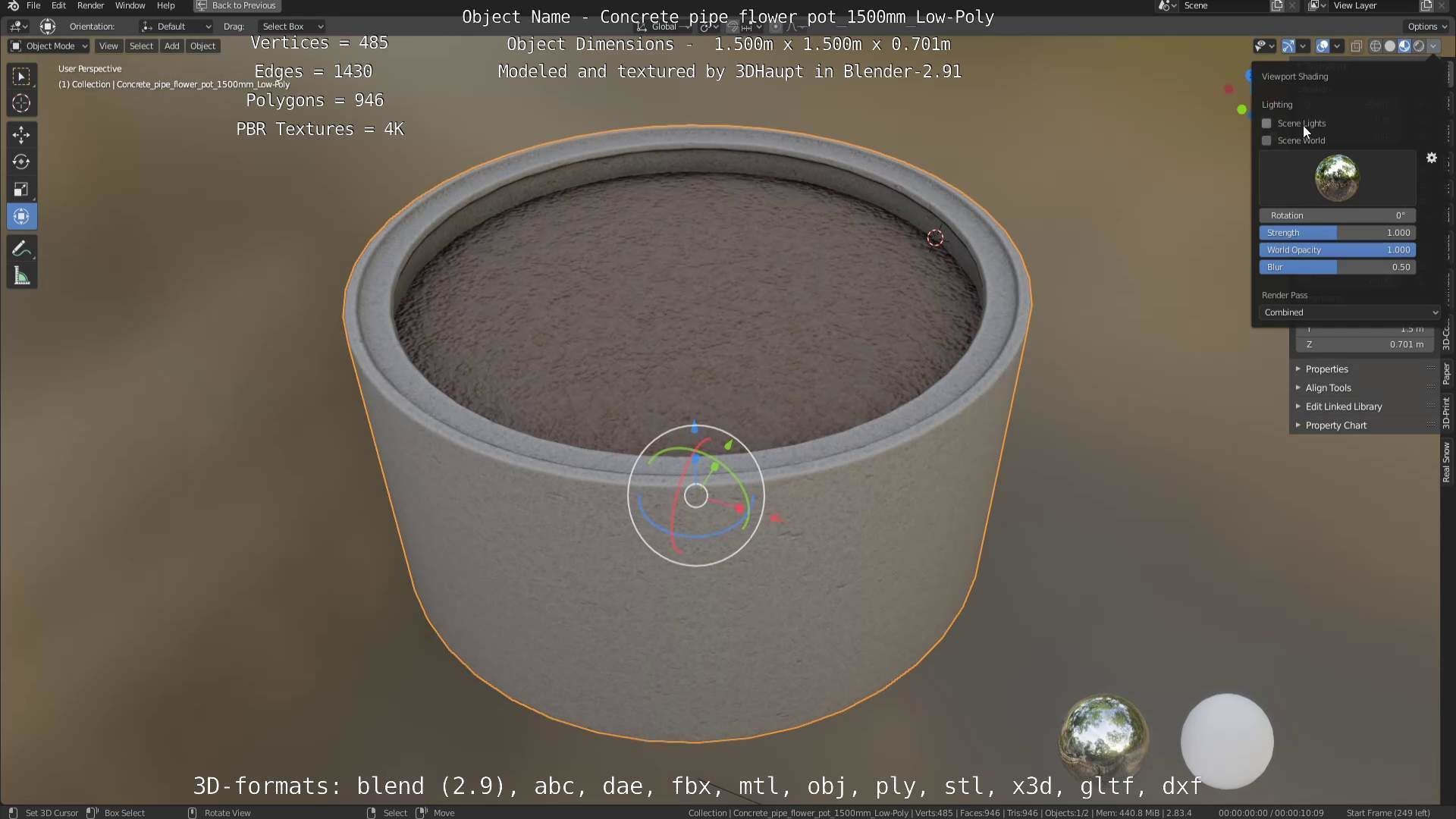Activate the Rotate tool in toolbar
The height and width of the screenshot is (819, 1456).
click(21, 162)
